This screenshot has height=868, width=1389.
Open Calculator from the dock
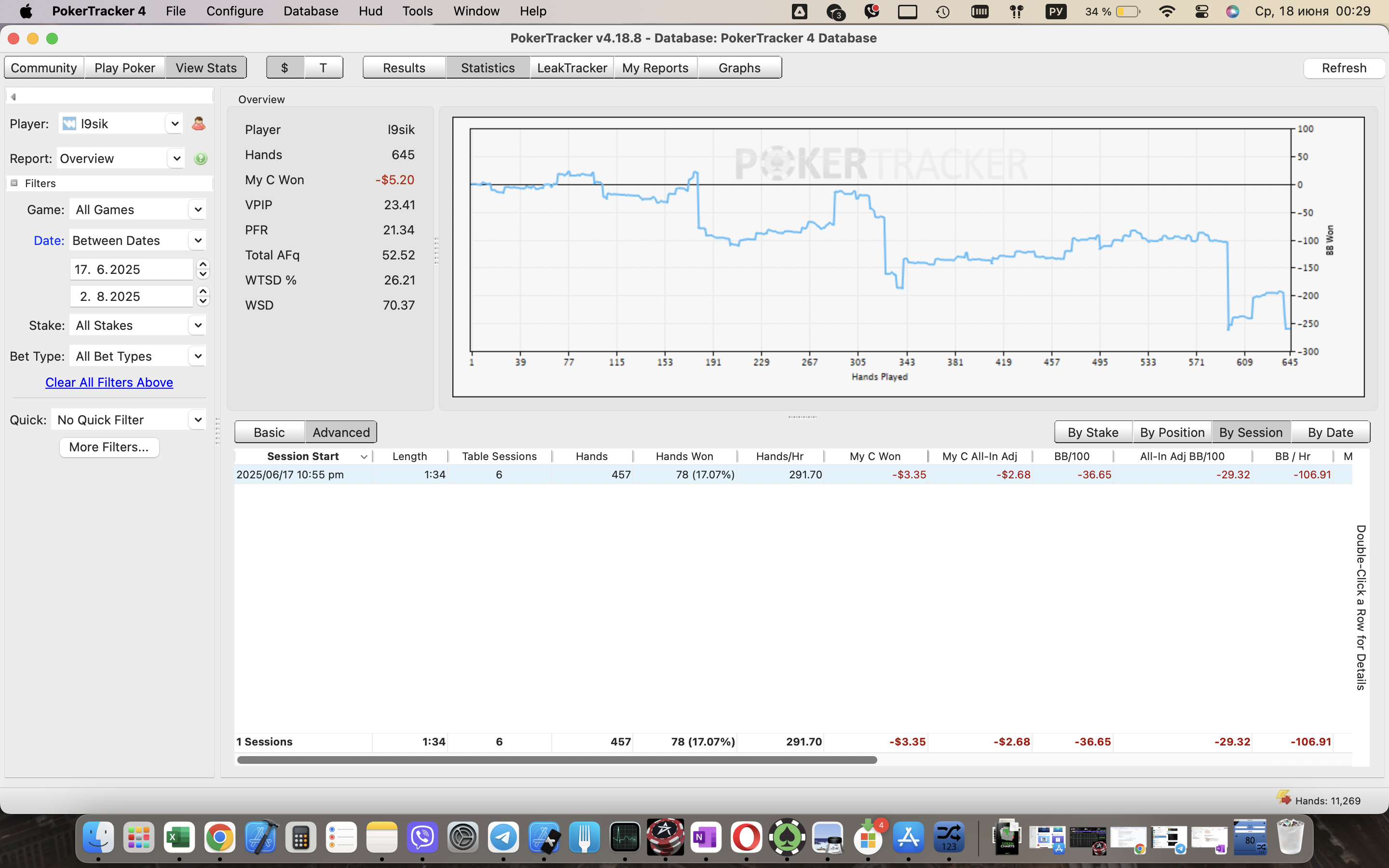pos(301,838)
